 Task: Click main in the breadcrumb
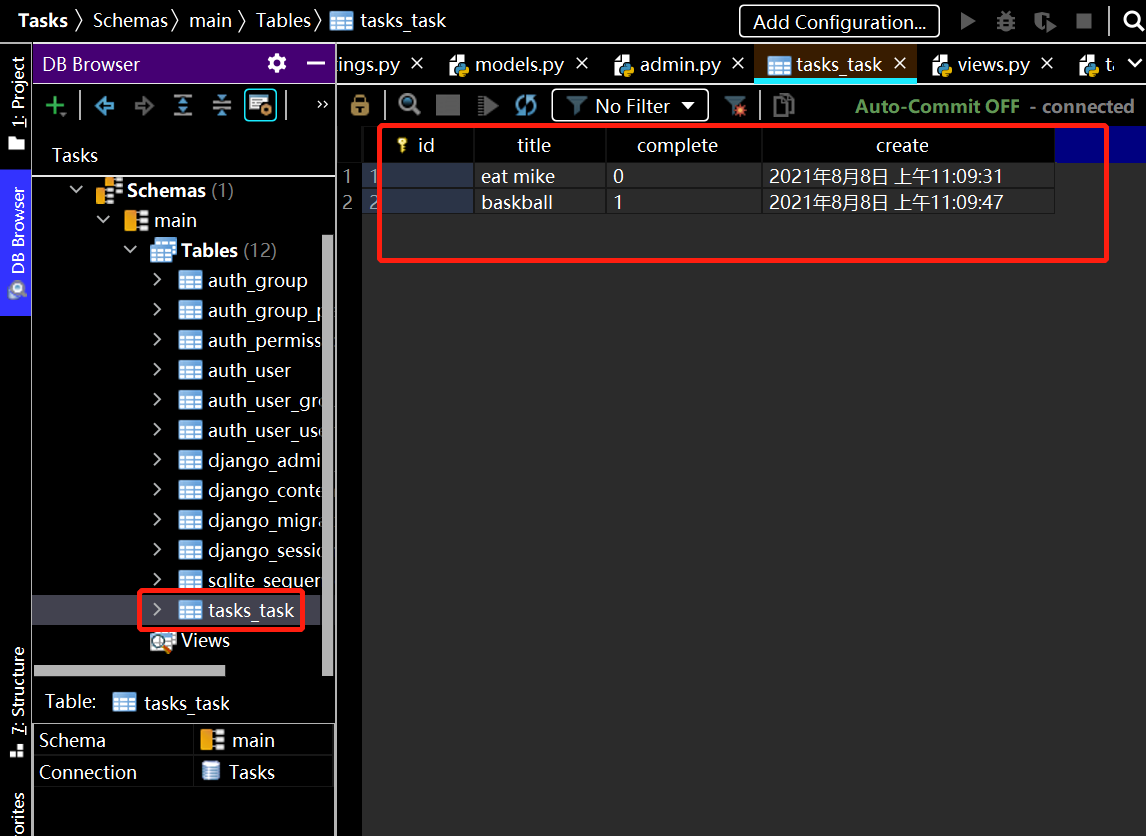[210, 21]
